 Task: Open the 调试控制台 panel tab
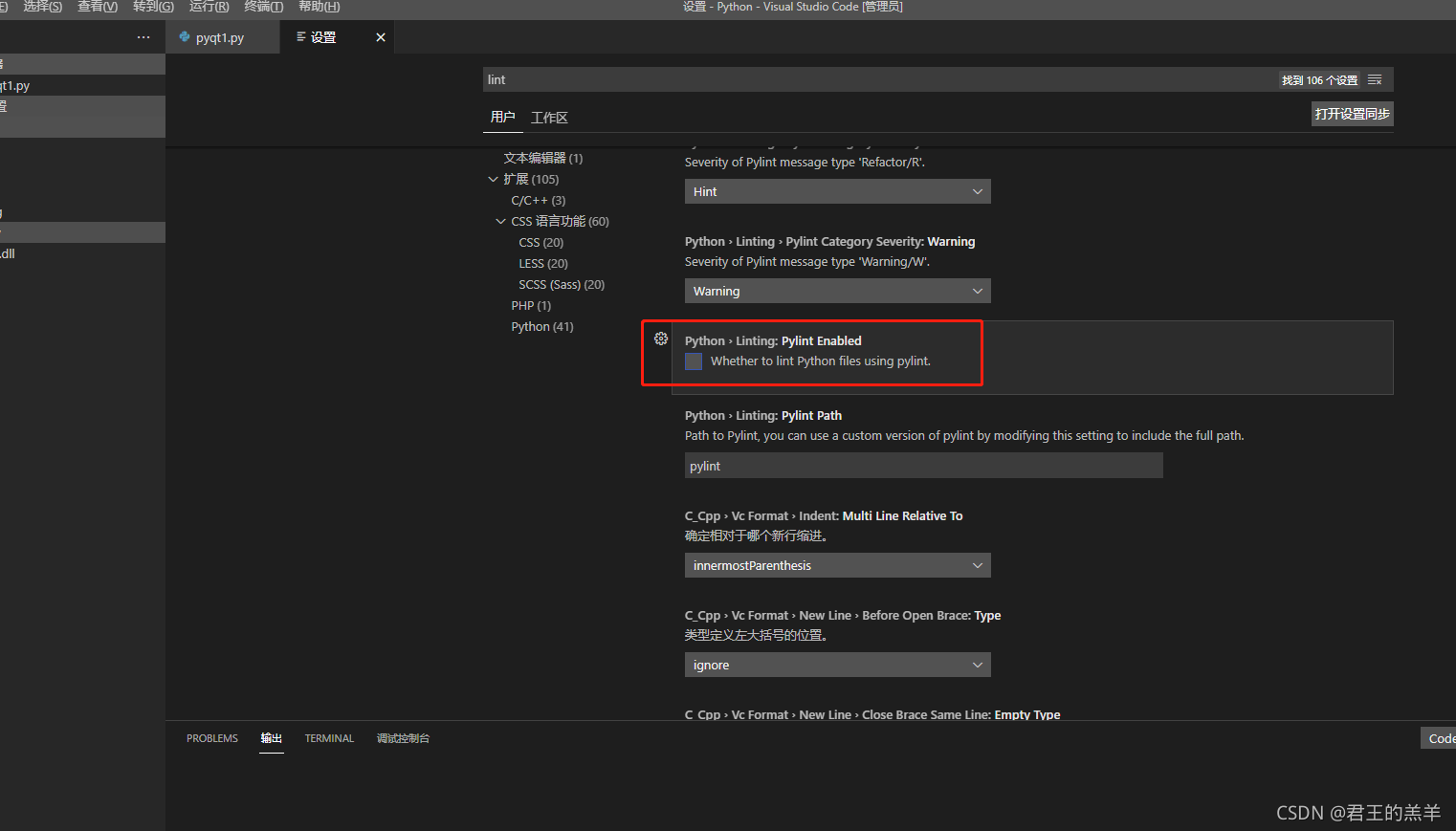coord(403,738)
